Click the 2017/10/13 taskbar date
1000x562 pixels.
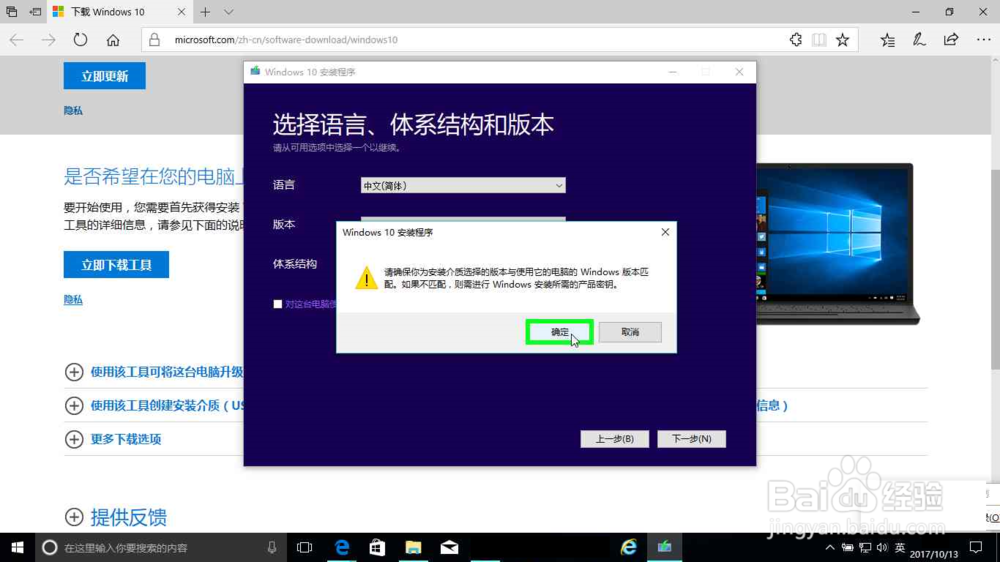point(934,554)
